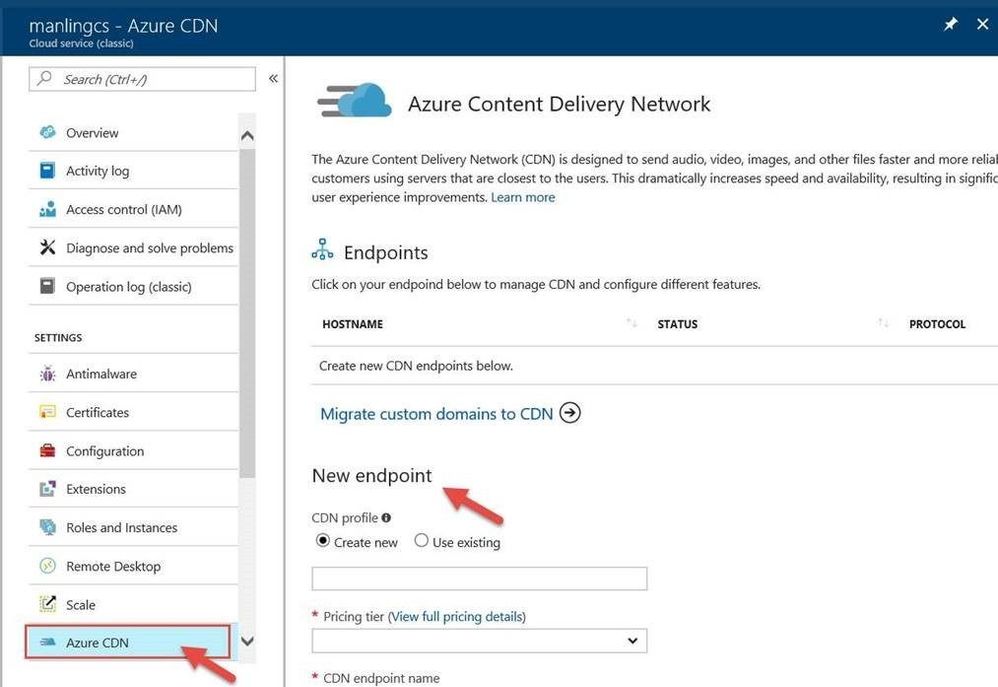Click the sidebar scroll down arrow
This screenshot has width=998, height=687.
[248, 641]
